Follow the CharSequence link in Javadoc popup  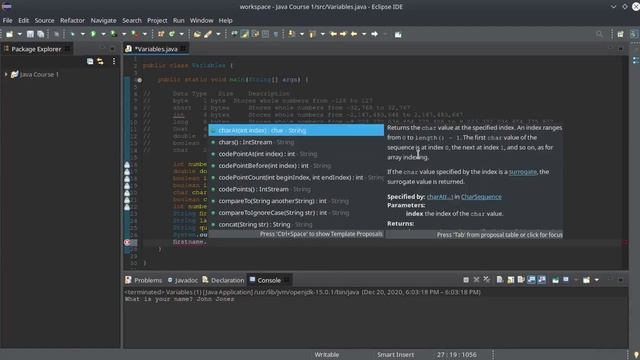pyautogui.click(x=481, y=197)
